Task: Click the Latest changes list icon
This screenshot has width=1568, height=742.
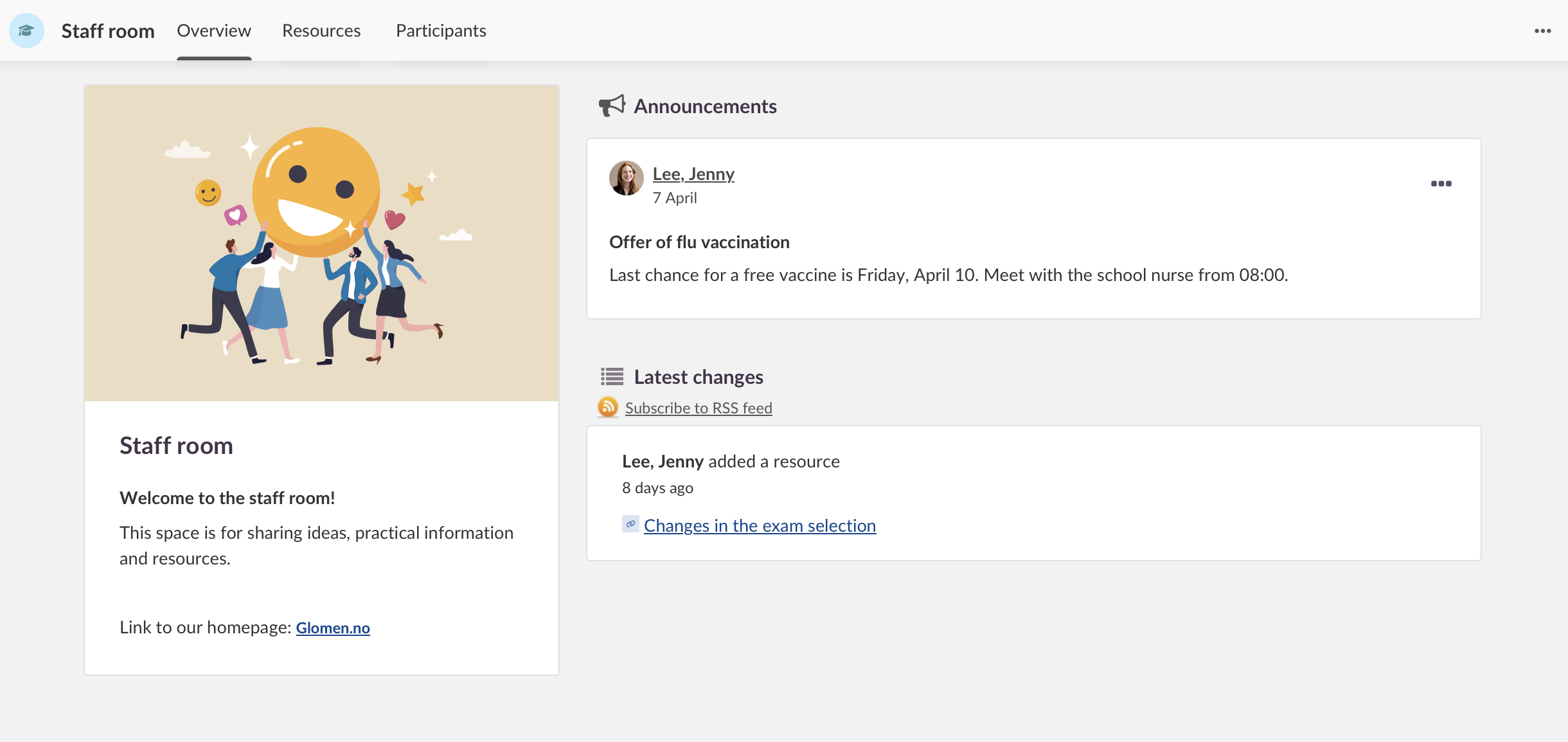Action: coord(612,376)
